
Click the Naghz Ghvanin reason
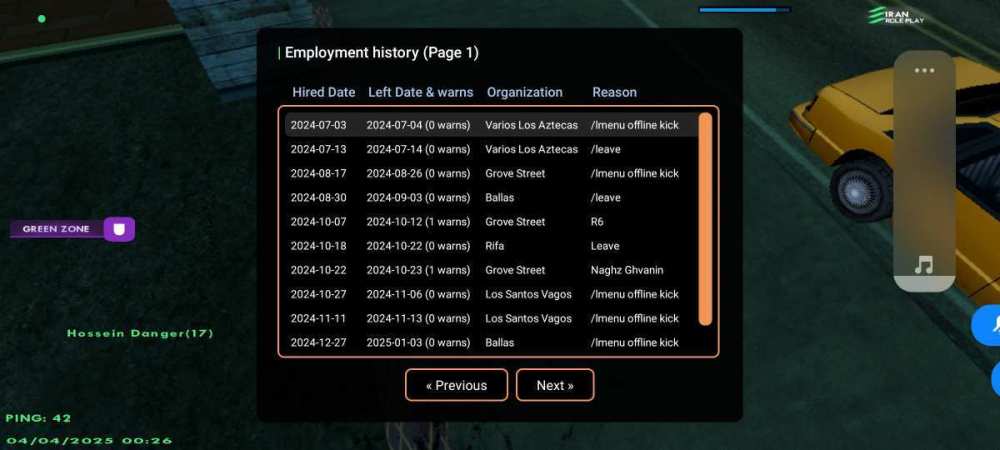click(627, 270)
